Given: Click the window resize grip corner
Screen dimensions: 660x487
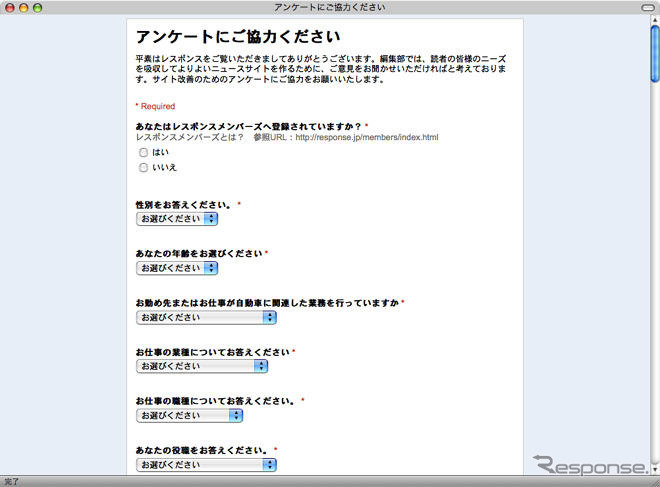Looking at the screenshot, I should coord(655,481).
